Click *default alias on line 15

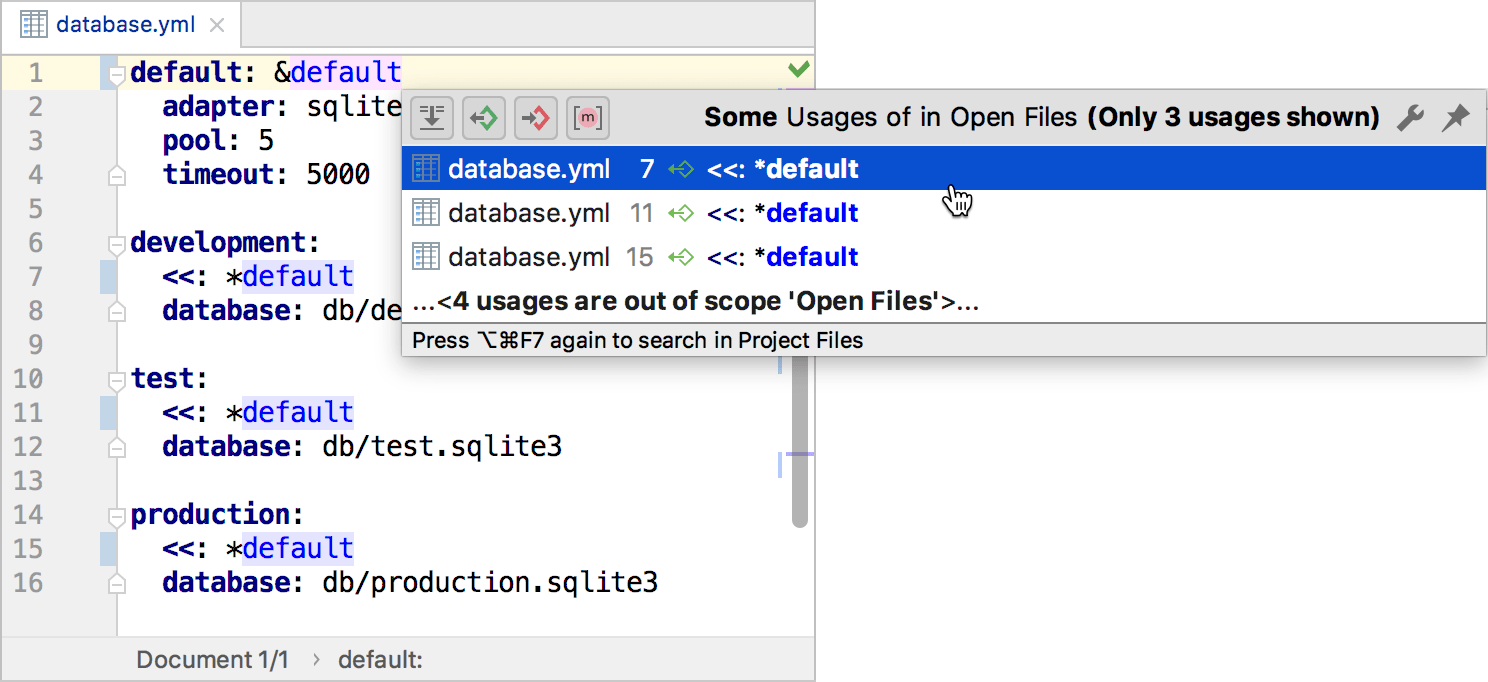pyautogui.click(x=290, y=549)
